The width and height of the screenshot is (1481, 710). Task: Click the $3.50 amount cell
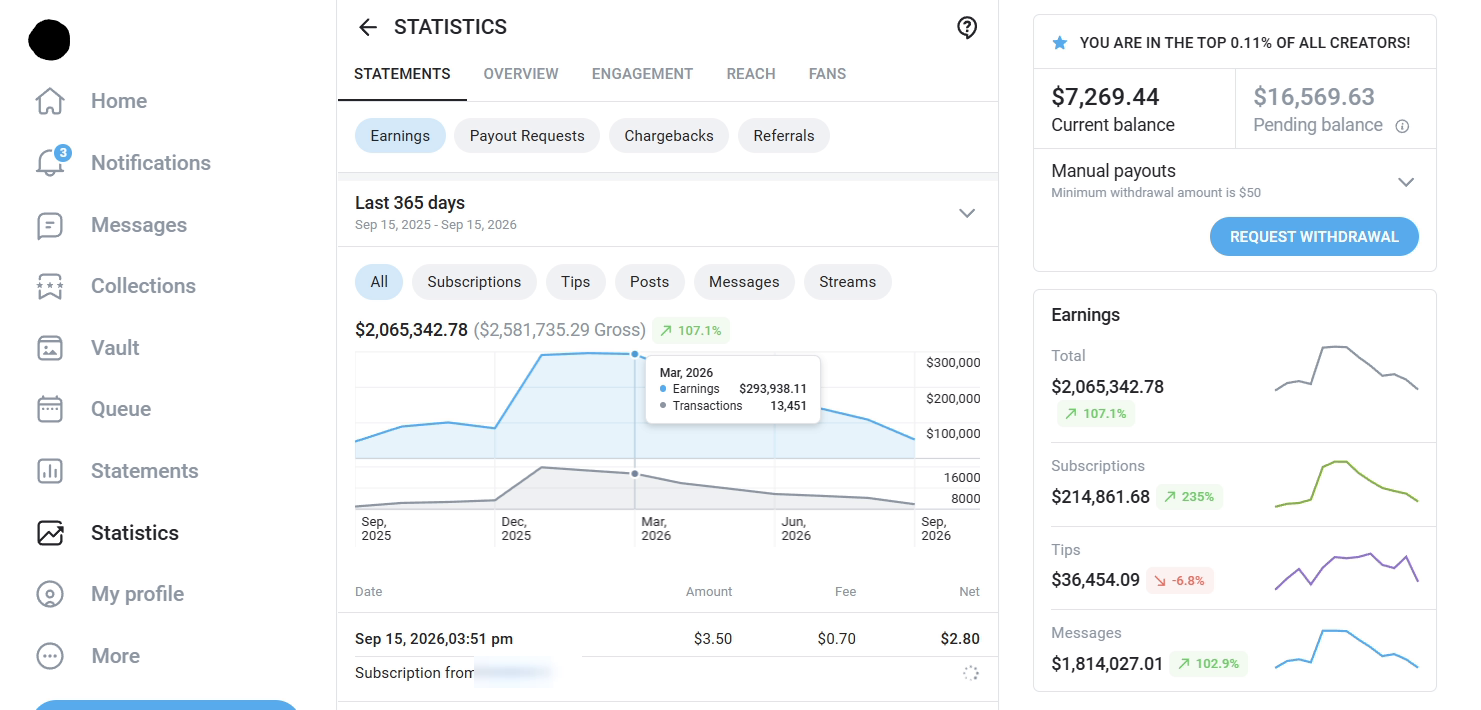(713, 639)
